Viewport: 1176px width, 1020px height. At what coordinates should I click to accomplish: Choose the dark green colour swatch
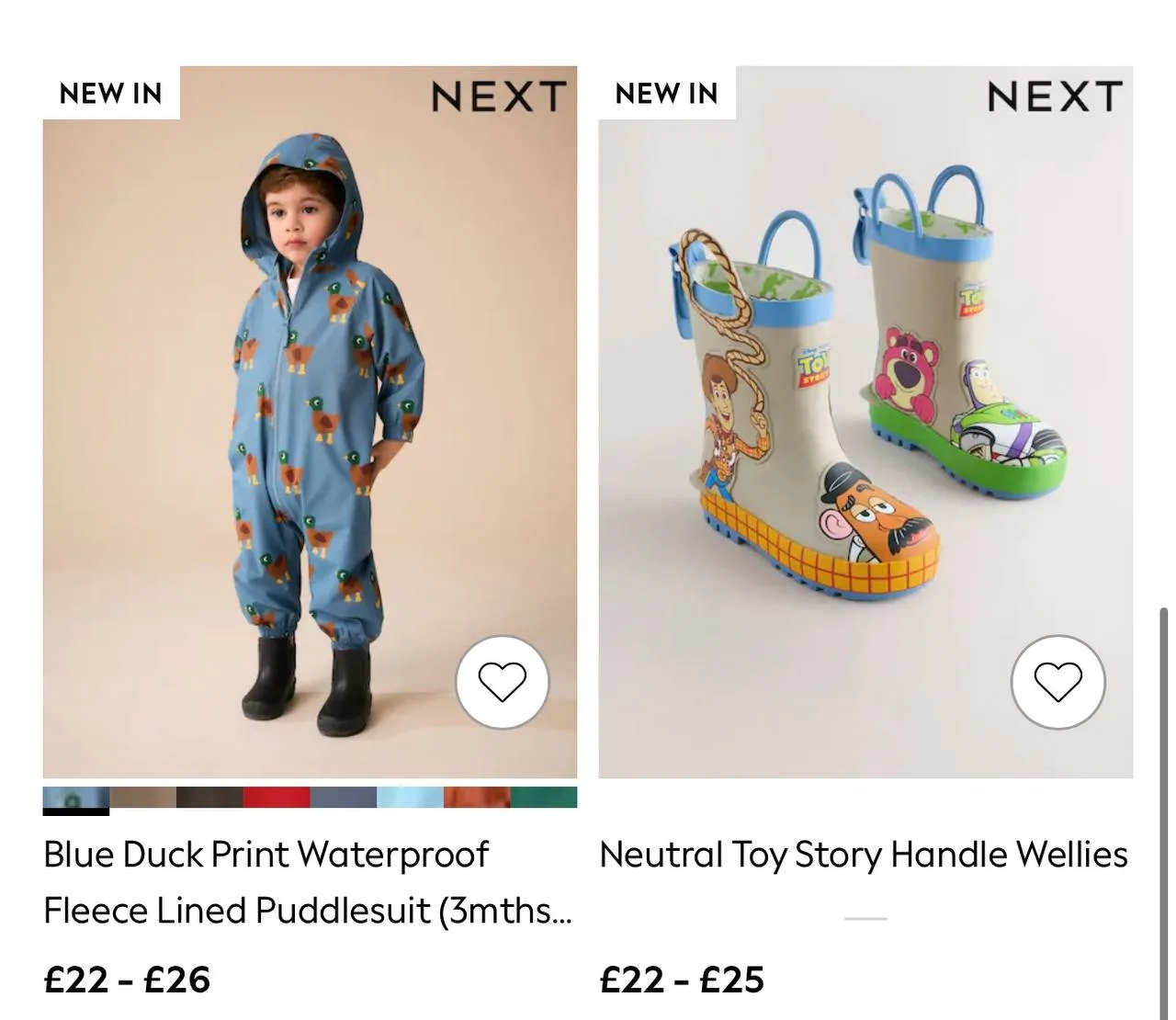[544, 798]
